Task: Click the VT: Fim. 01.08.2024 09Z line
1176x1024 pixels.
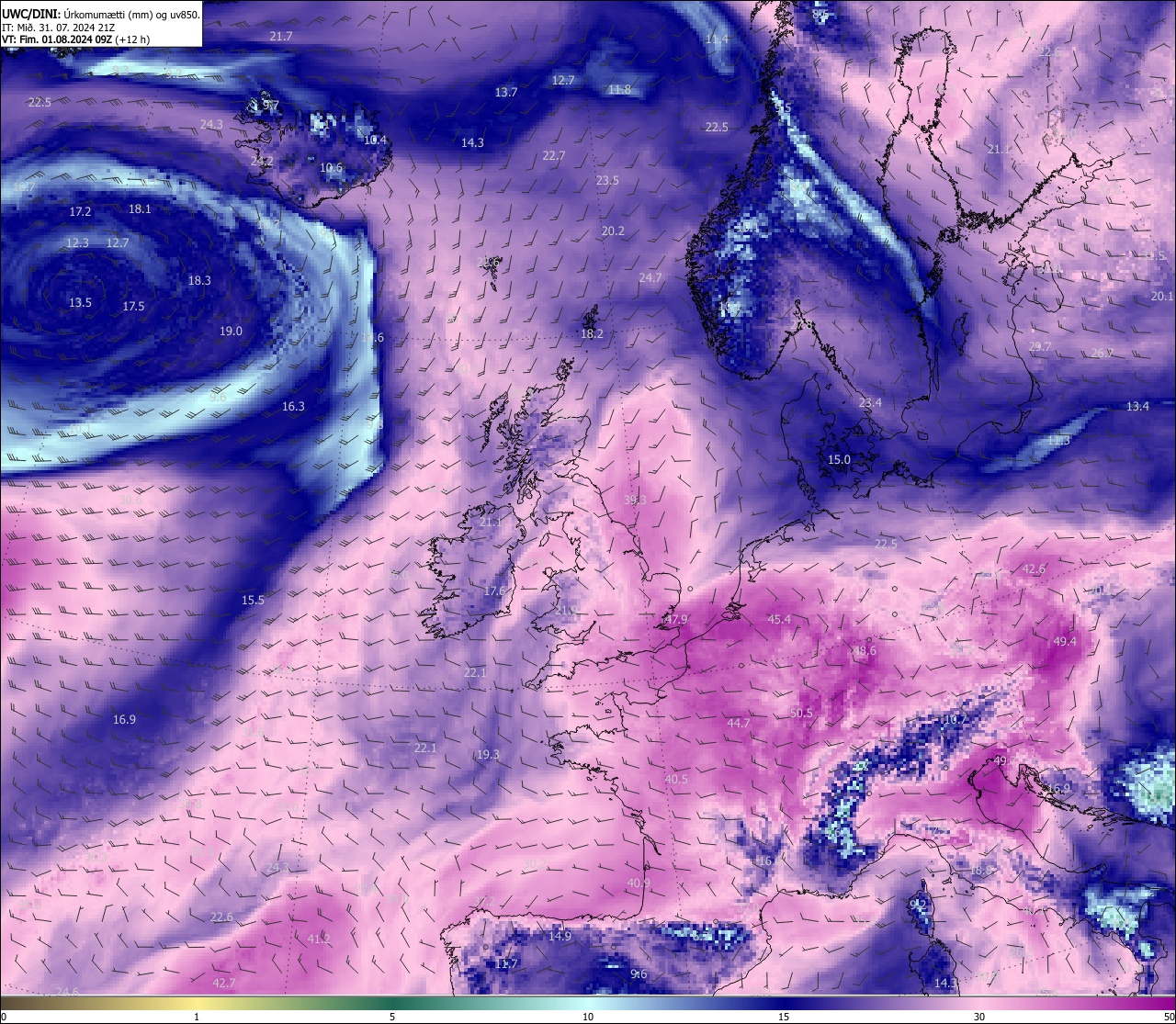Action: [75, 39]
